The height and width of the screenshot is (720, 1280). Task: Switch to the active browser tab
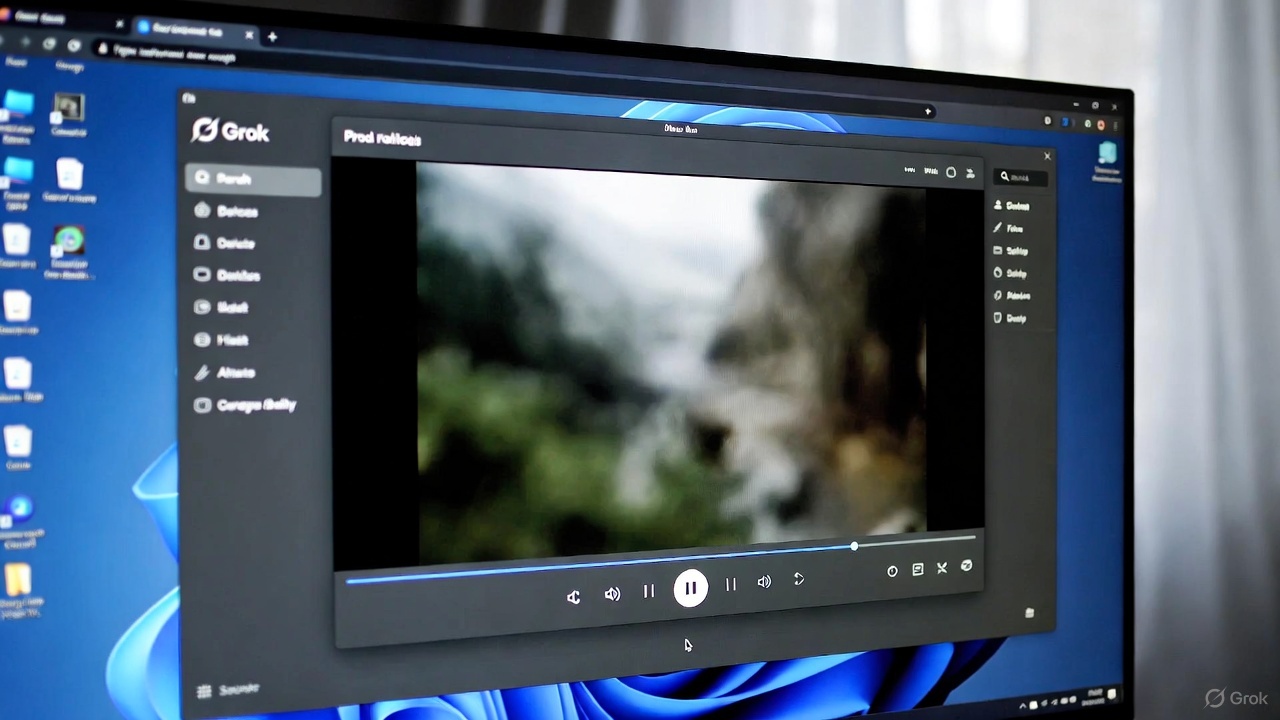click(185, 31)
